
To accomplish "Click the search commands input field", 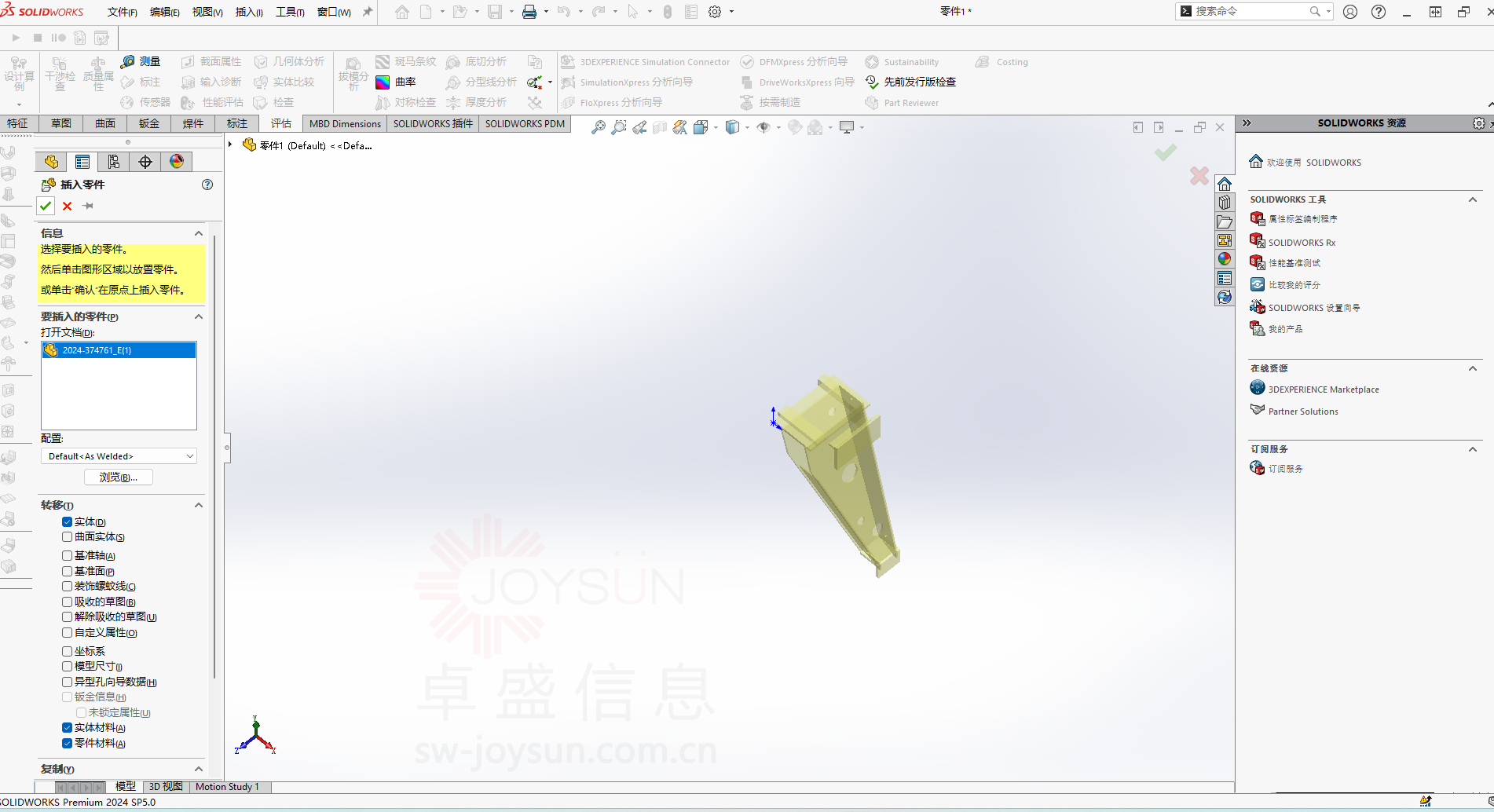I will (1249, 11).
